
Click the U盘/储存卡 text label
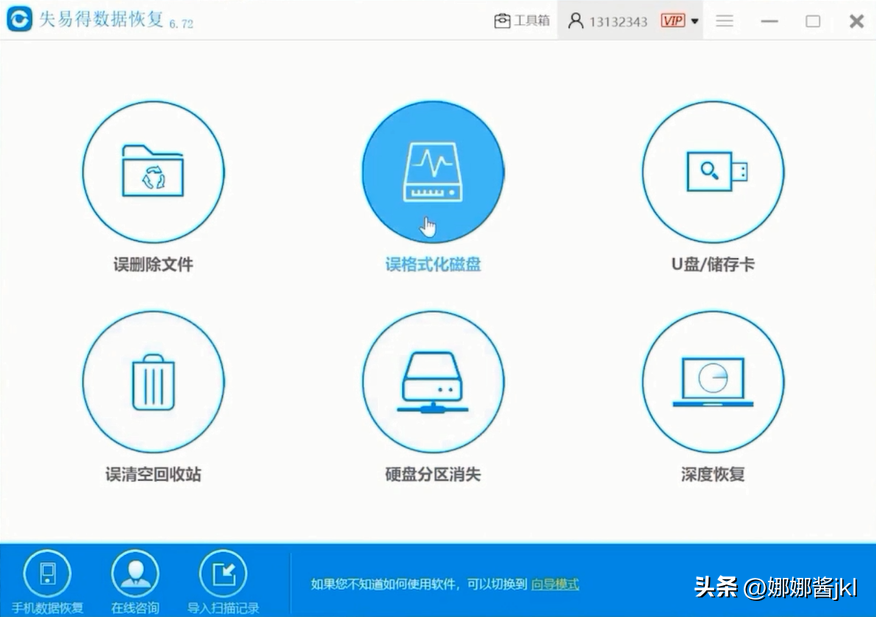pos(713,264)
